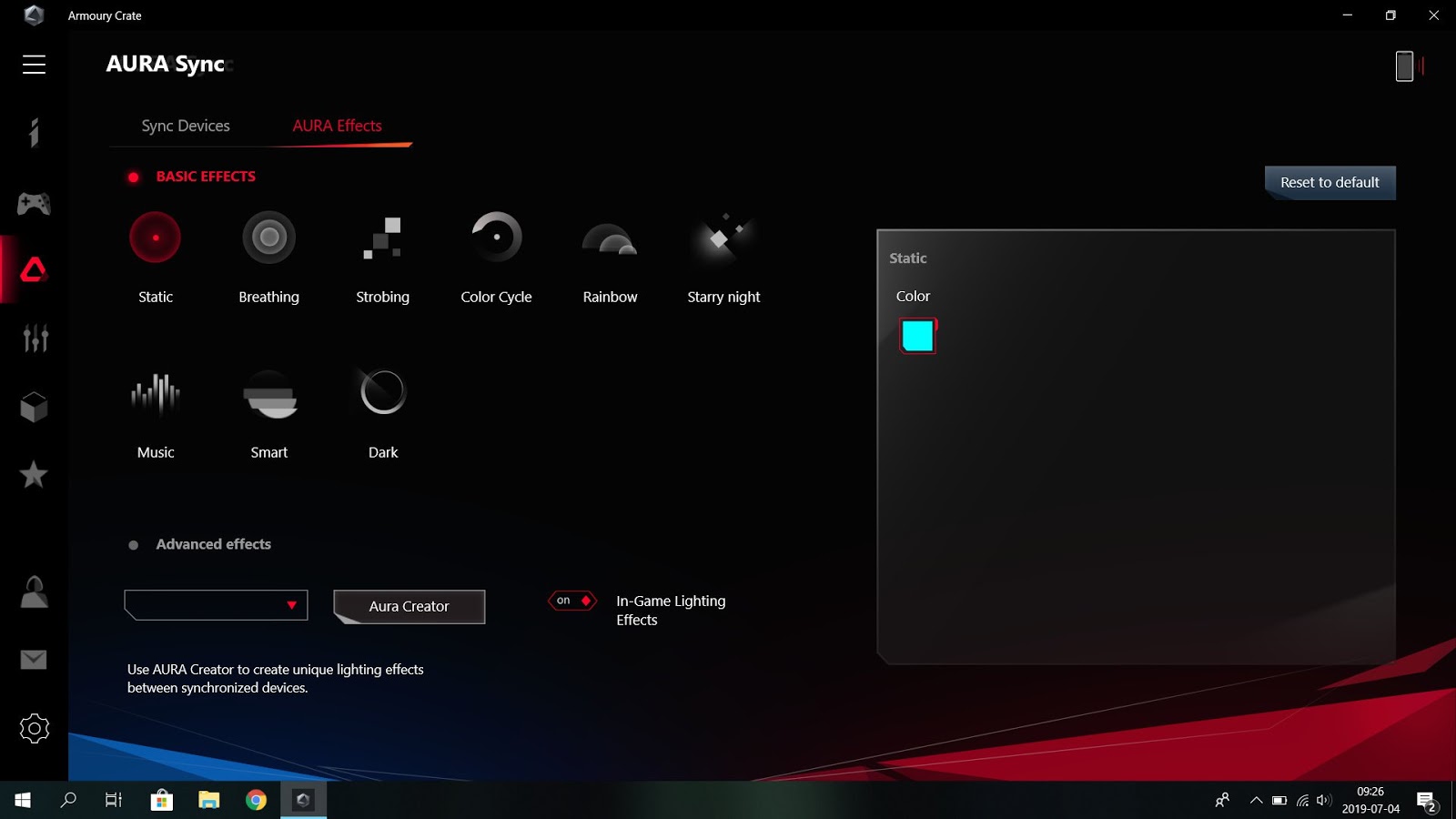Image resolution: width=1456 pixels, height=819 pixels.
Task: Launch Google Chrome from the taskbar
Action: (257, 800)
